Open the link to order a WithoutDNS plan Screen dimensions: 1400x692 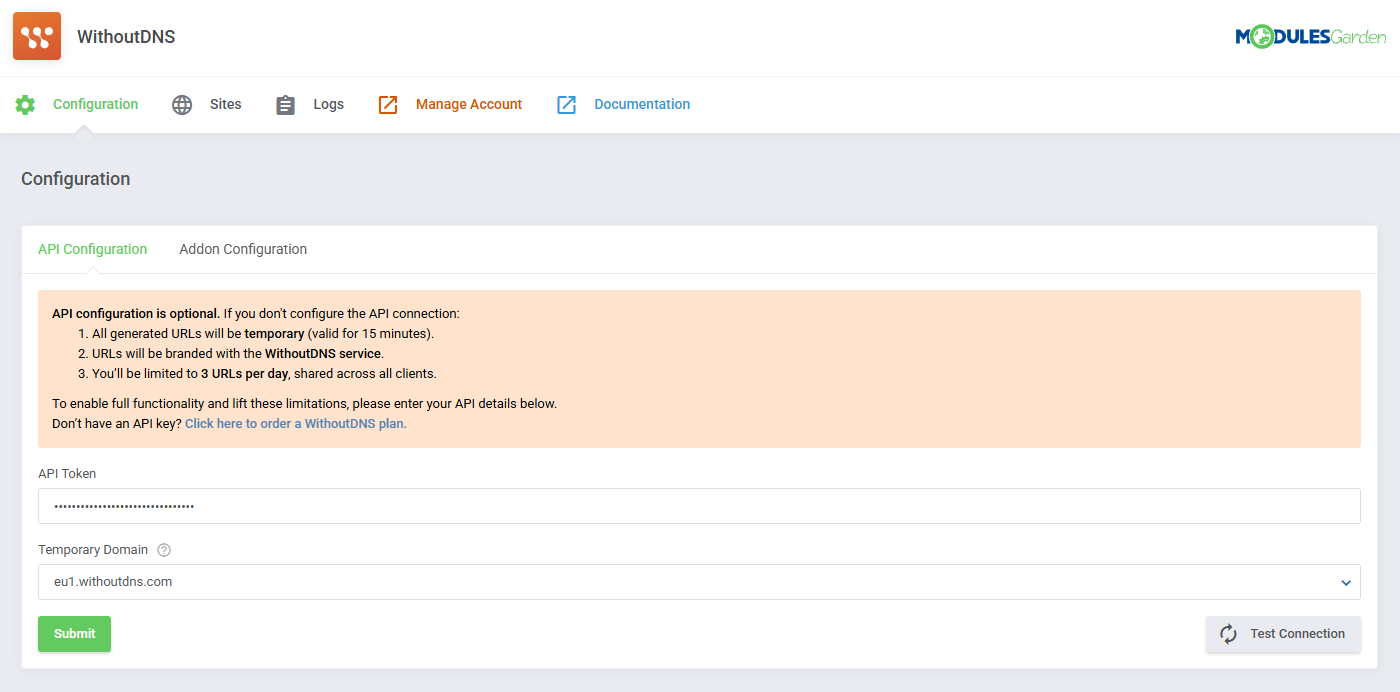coord(295,423)
